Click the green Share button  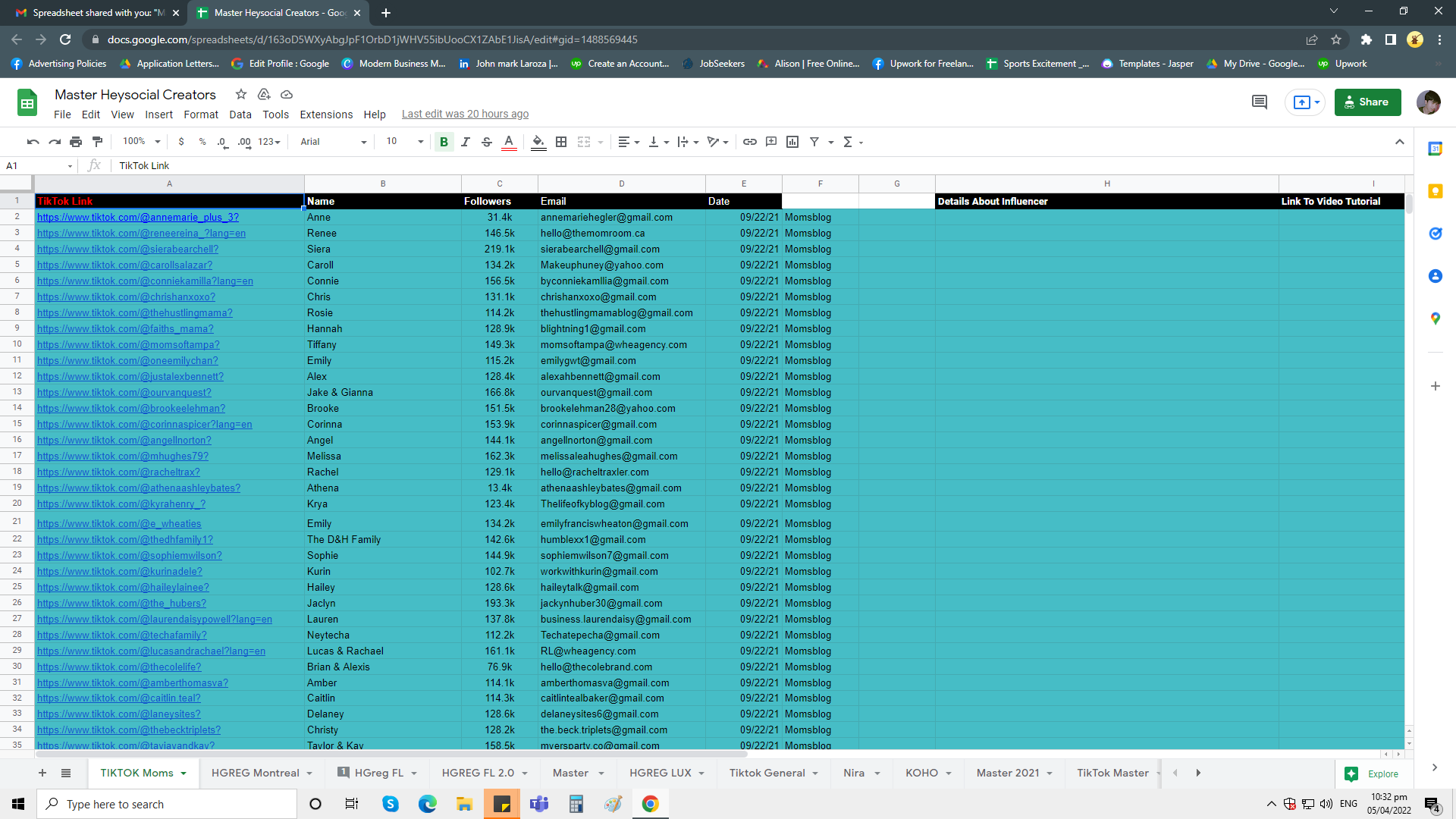point(1367,102)
